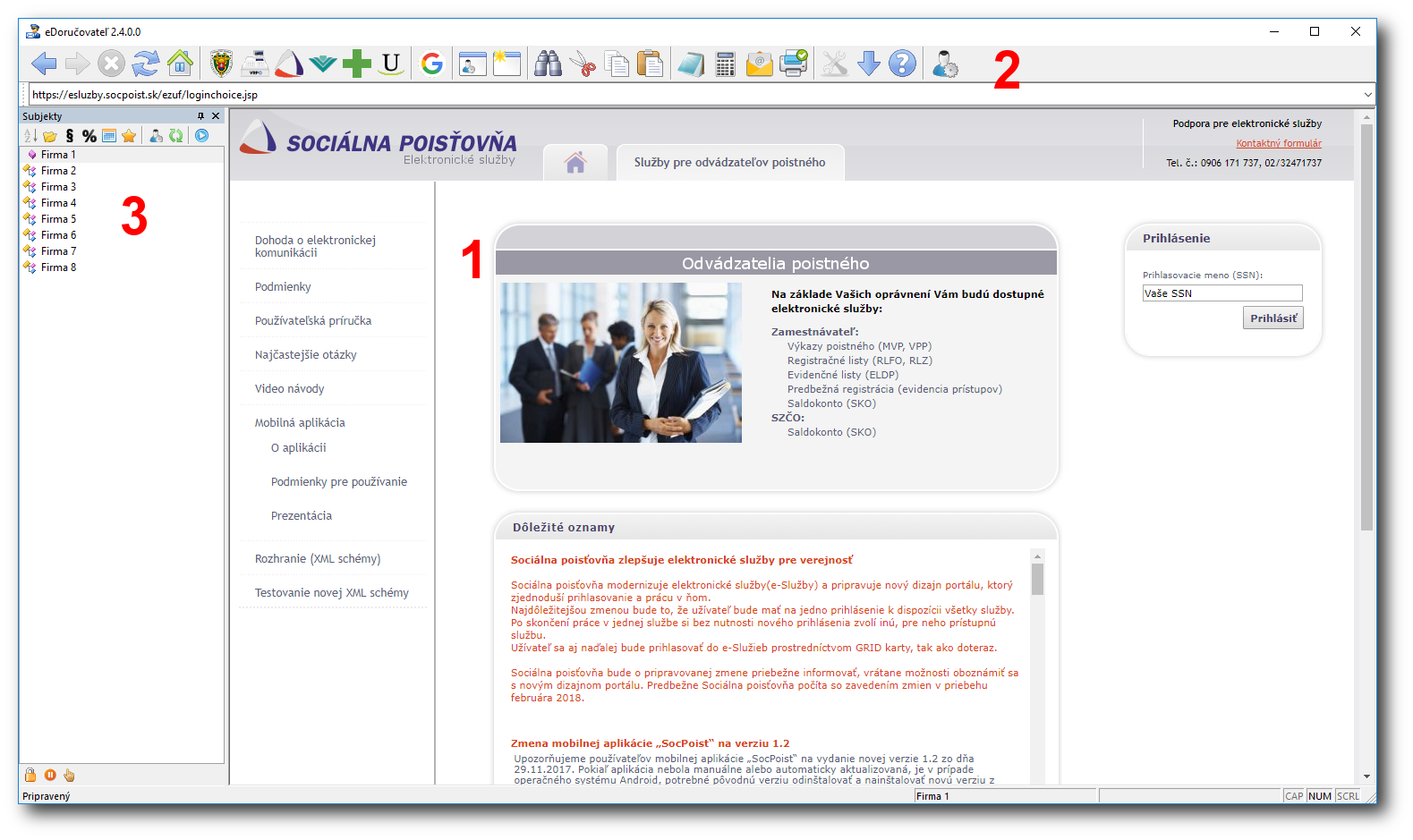Screen dimensions: 1413x840
Task: Click the open folder icon in Subjekty toolbar
Action: pyautogui.click(x=50, y=136)
